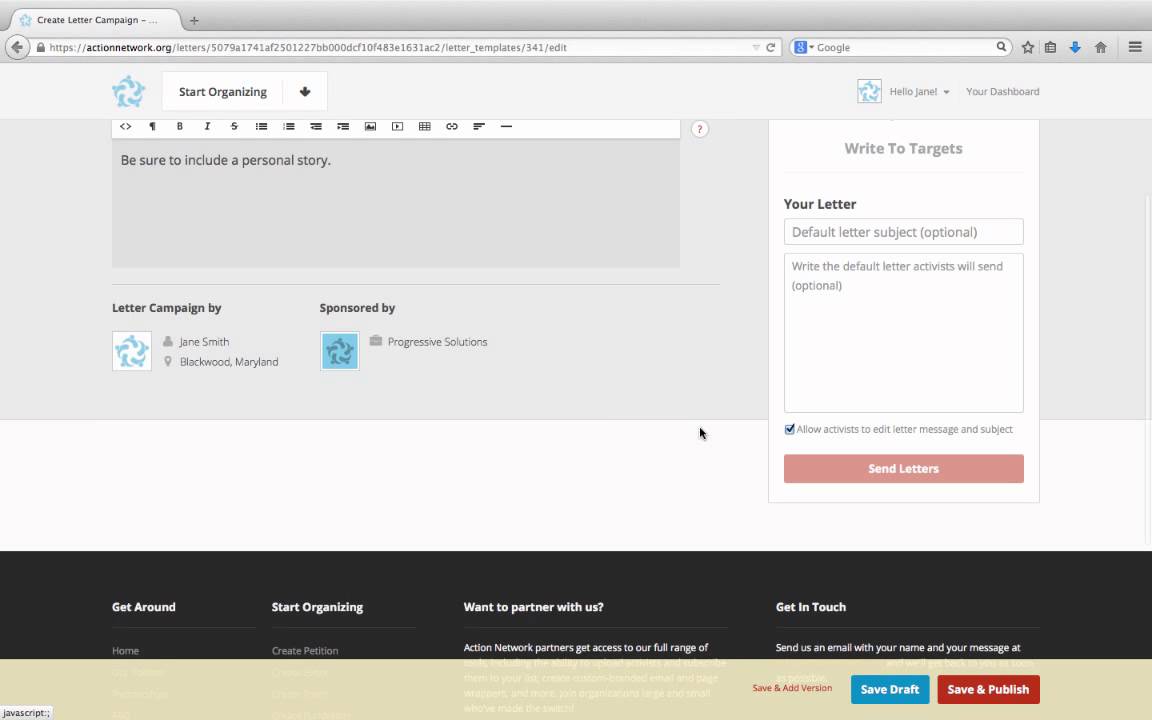Click Jane Smith's profile picture
This screenshot has width=1152, height=720.
click(132, 350)
